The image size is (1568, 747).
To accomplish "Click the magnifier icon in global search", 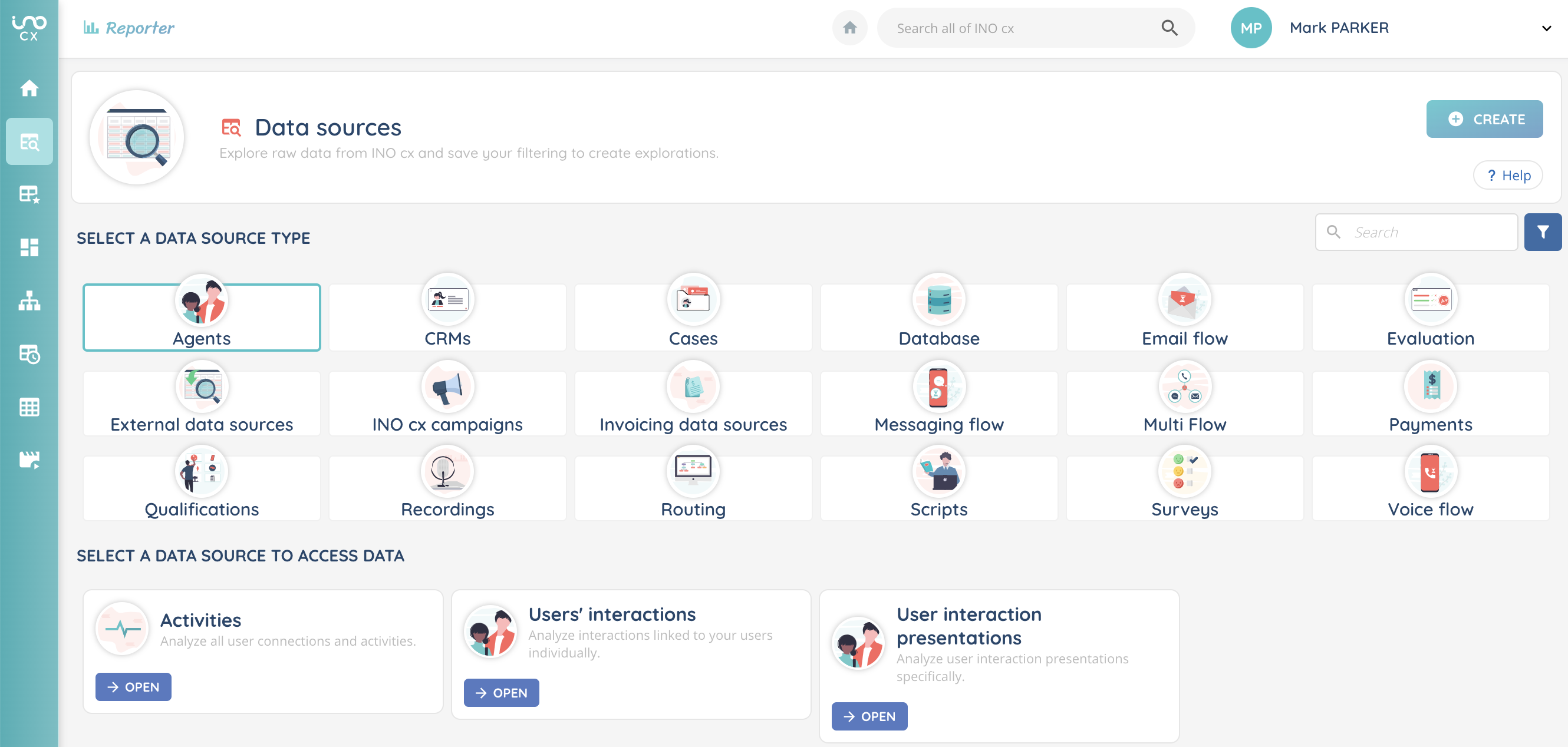I will pos(1169,28).
